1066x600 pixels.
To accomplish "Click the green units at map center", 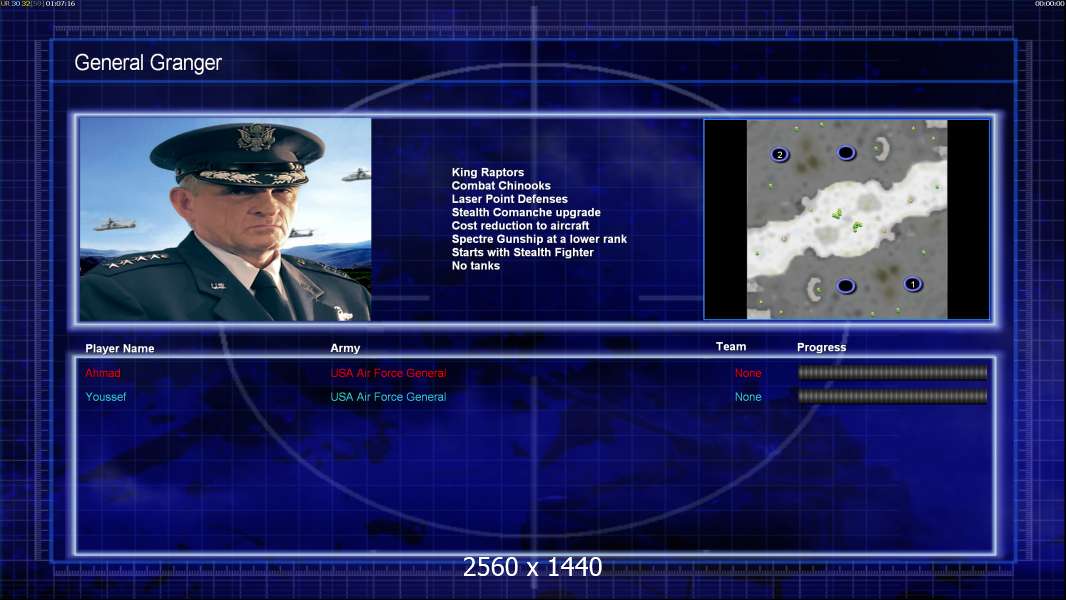I will point(847,220).
